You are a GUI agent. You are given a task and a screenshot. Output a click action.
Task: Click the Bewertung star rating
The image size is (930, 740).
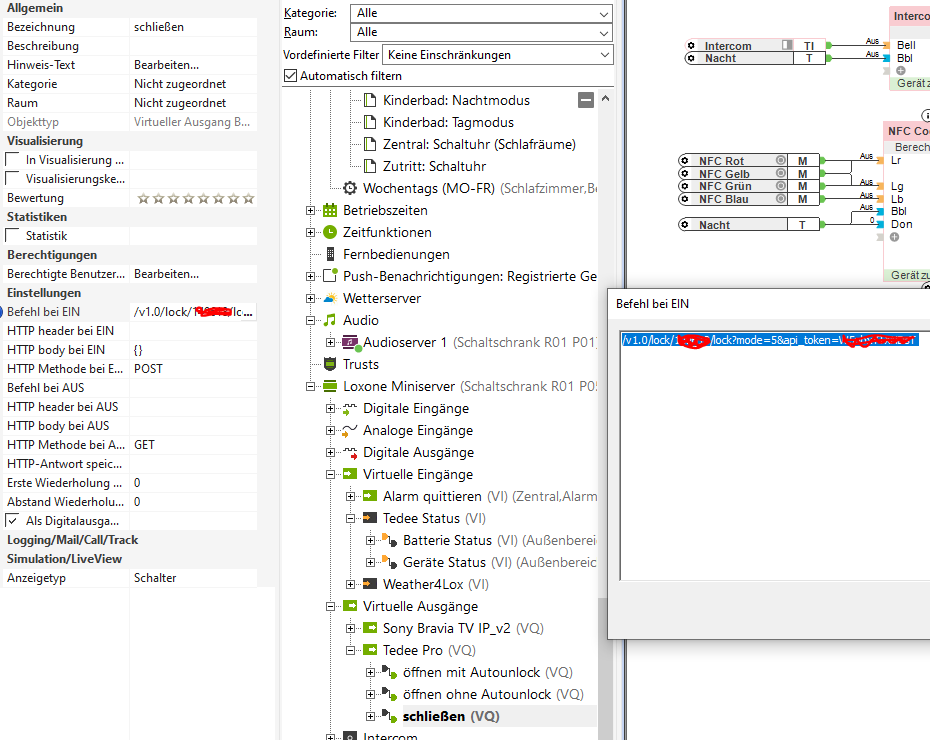[196, 198]
